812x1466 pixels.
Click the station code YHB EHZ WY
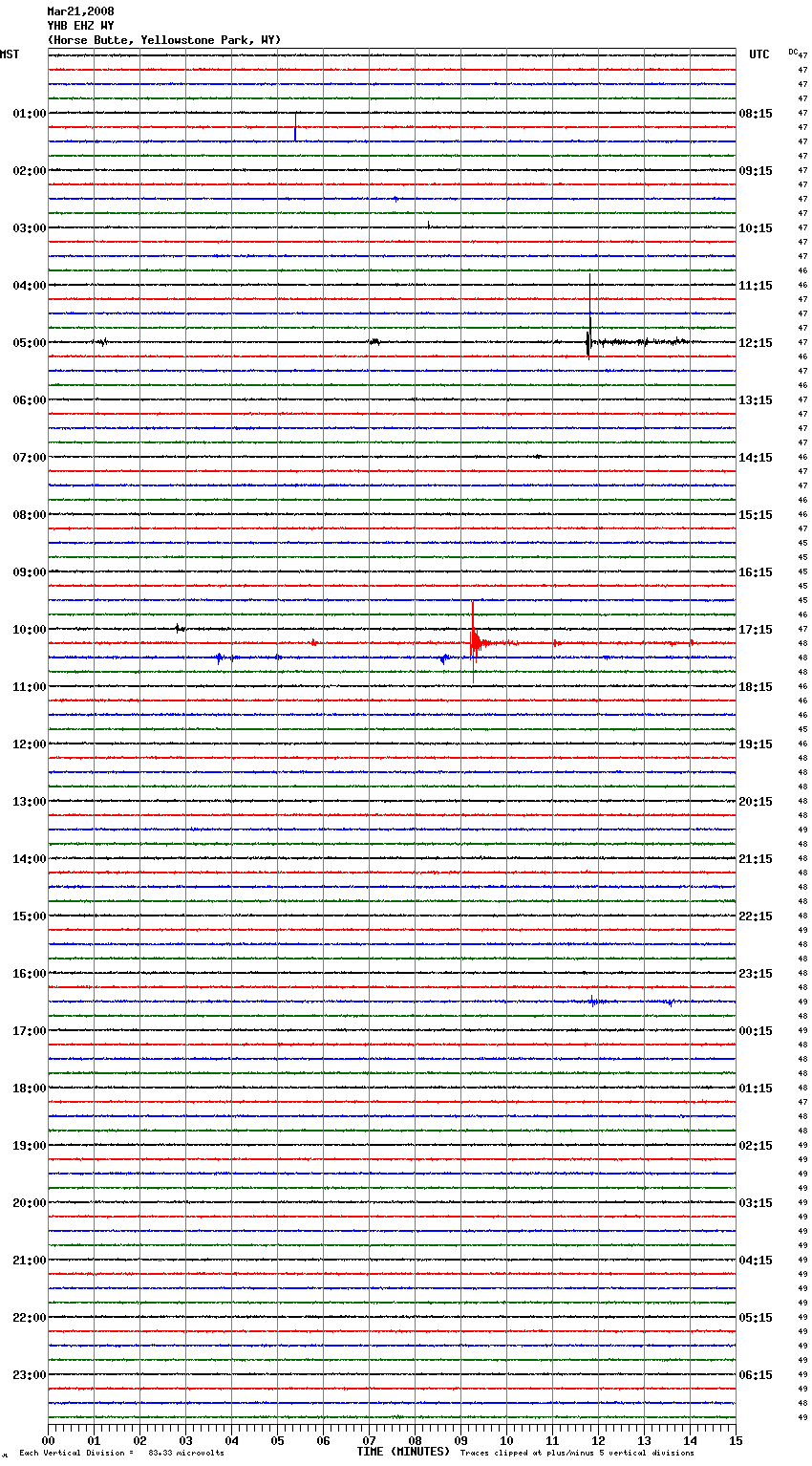(80, 26)
